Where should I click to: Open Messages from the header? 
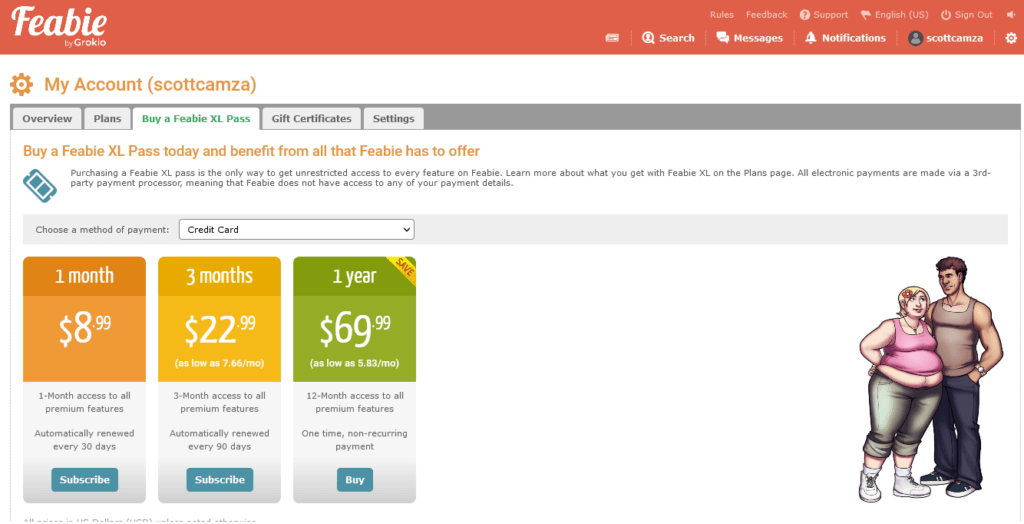point(749,38)
